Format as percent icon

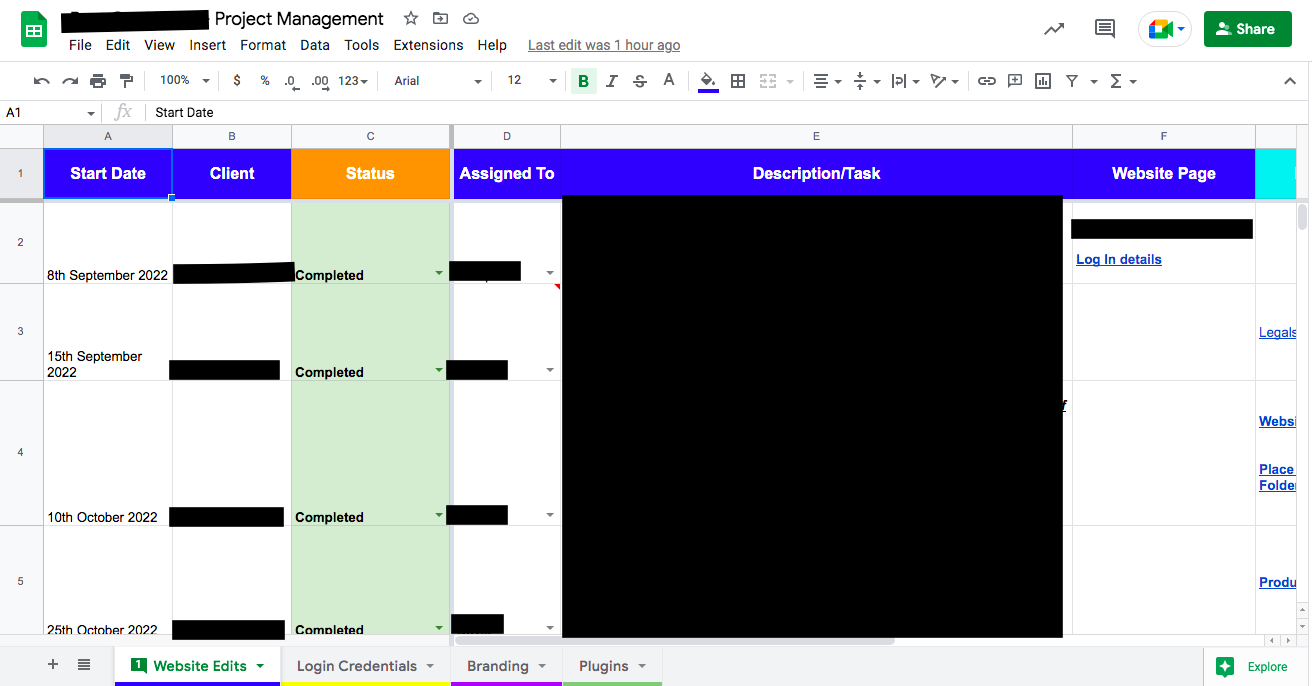(265, 81)
